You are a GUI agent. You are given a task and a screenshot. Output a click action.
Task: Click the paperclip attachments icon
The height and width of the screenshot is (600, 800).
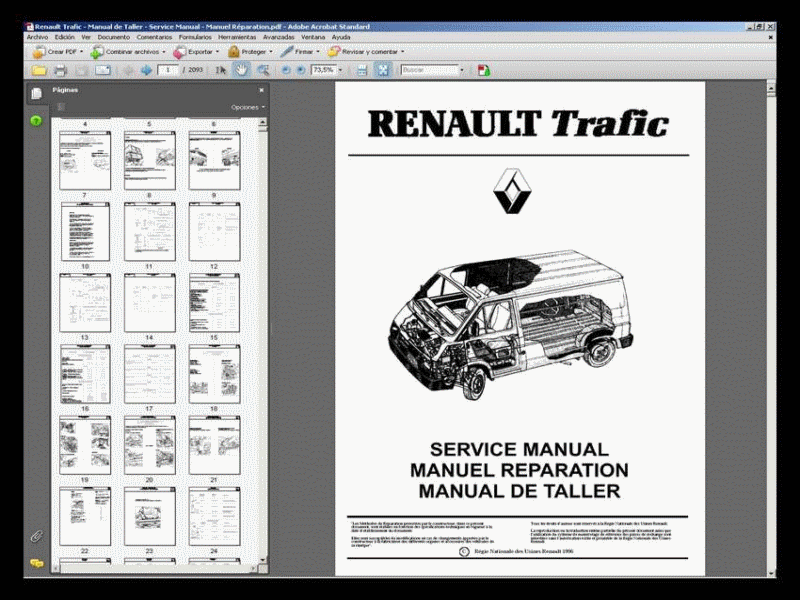(36, 536)
